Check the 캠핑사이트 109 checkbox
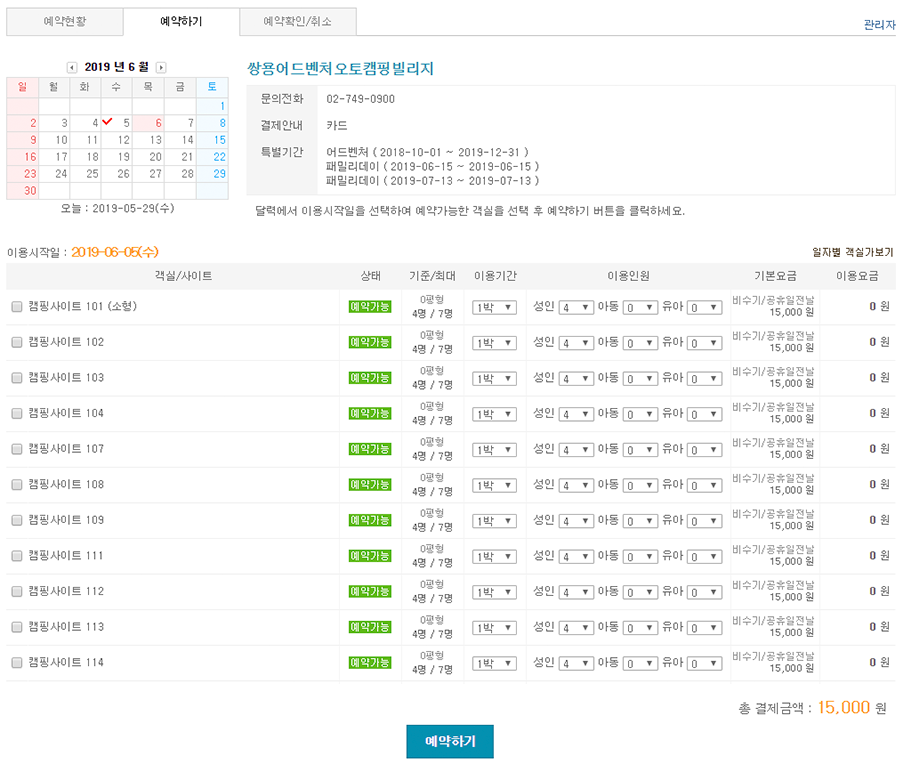 point(17,520)
